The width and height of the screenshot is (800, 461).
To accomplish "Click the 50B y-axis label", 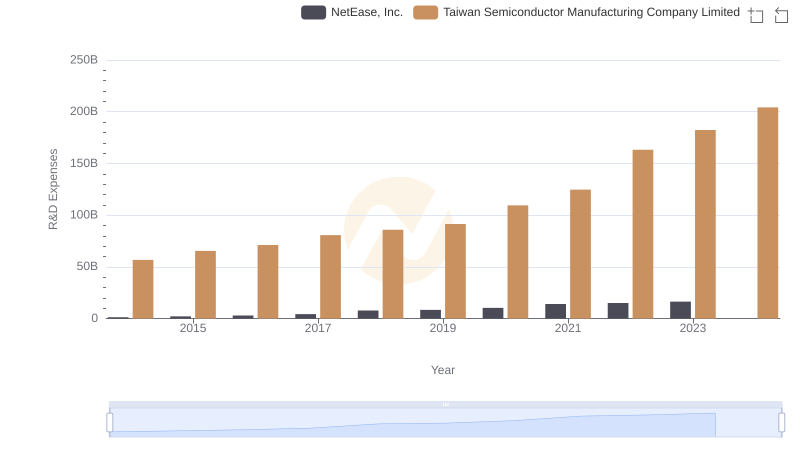I will (87, 266).
